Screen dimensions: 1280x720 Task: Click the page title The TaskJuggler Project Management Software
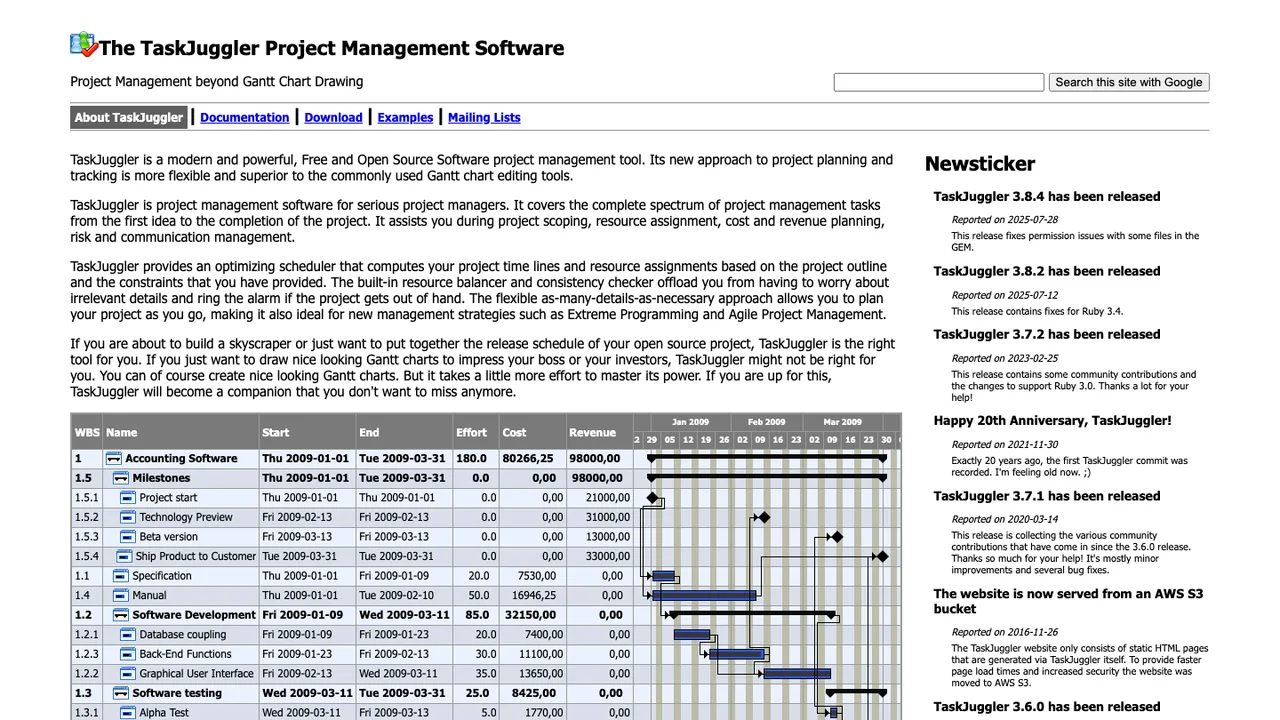click(331, 48)
